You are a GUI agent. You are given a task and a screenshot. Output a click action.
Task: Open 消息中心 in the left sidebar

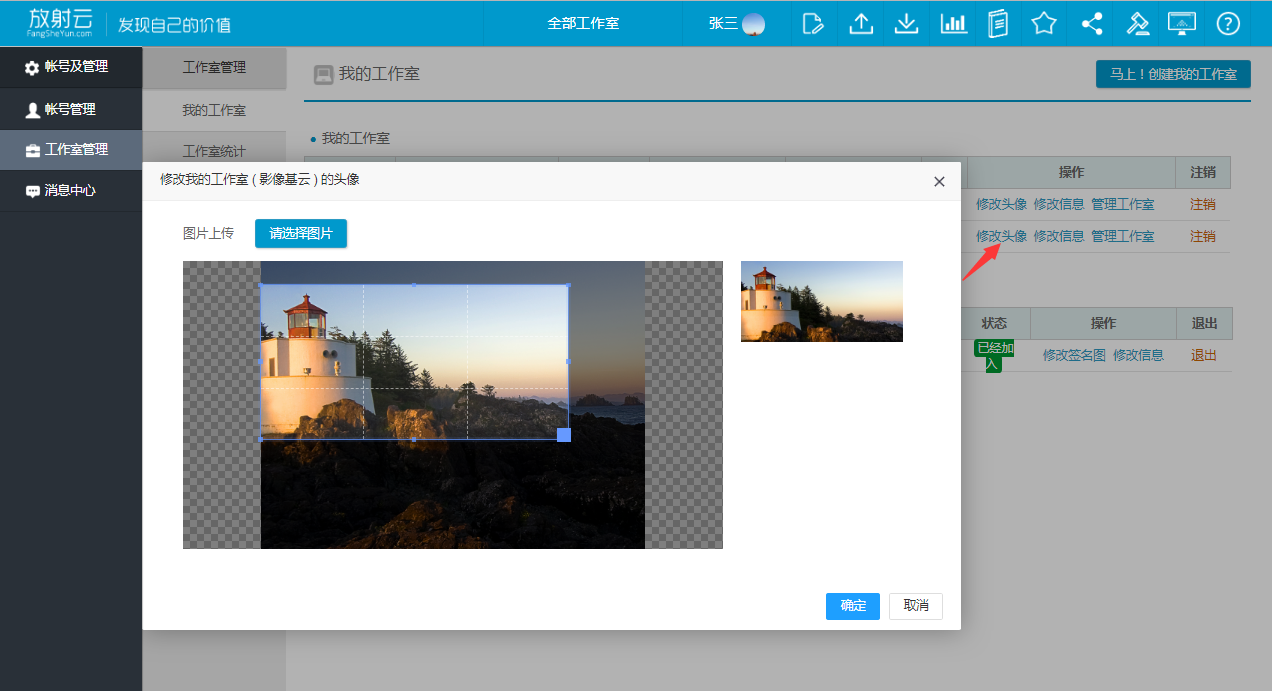70,190
